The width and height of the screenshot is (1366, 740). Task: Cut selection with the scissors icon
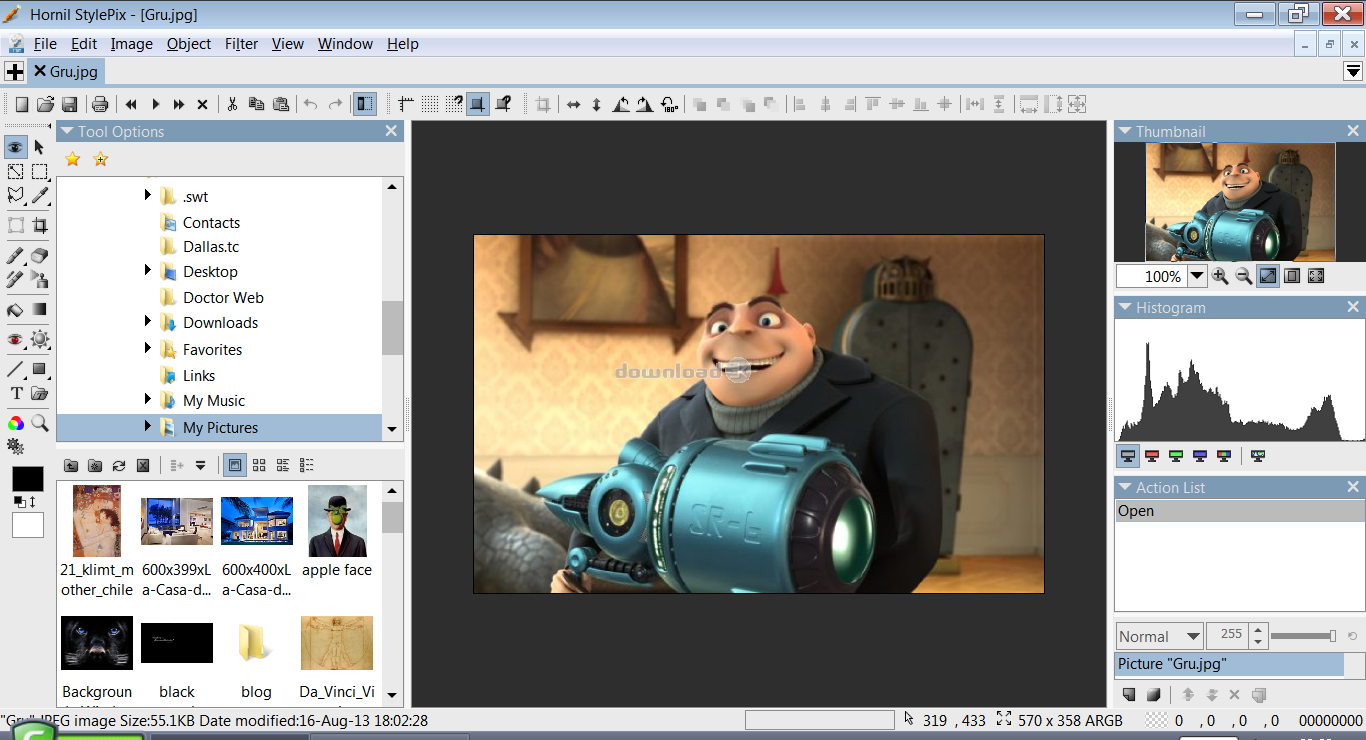click(232, 104)
